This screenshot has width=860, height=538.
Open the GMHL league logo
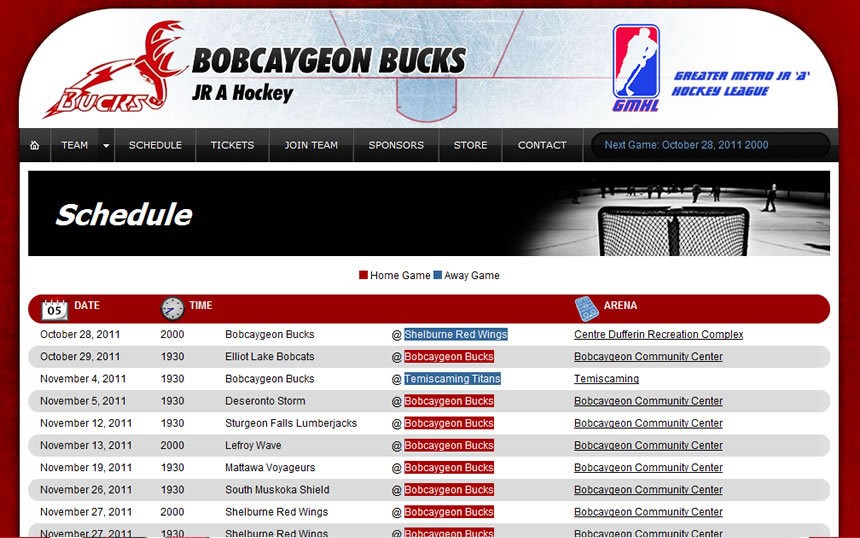pyautogui.click(x=636, y=68)
